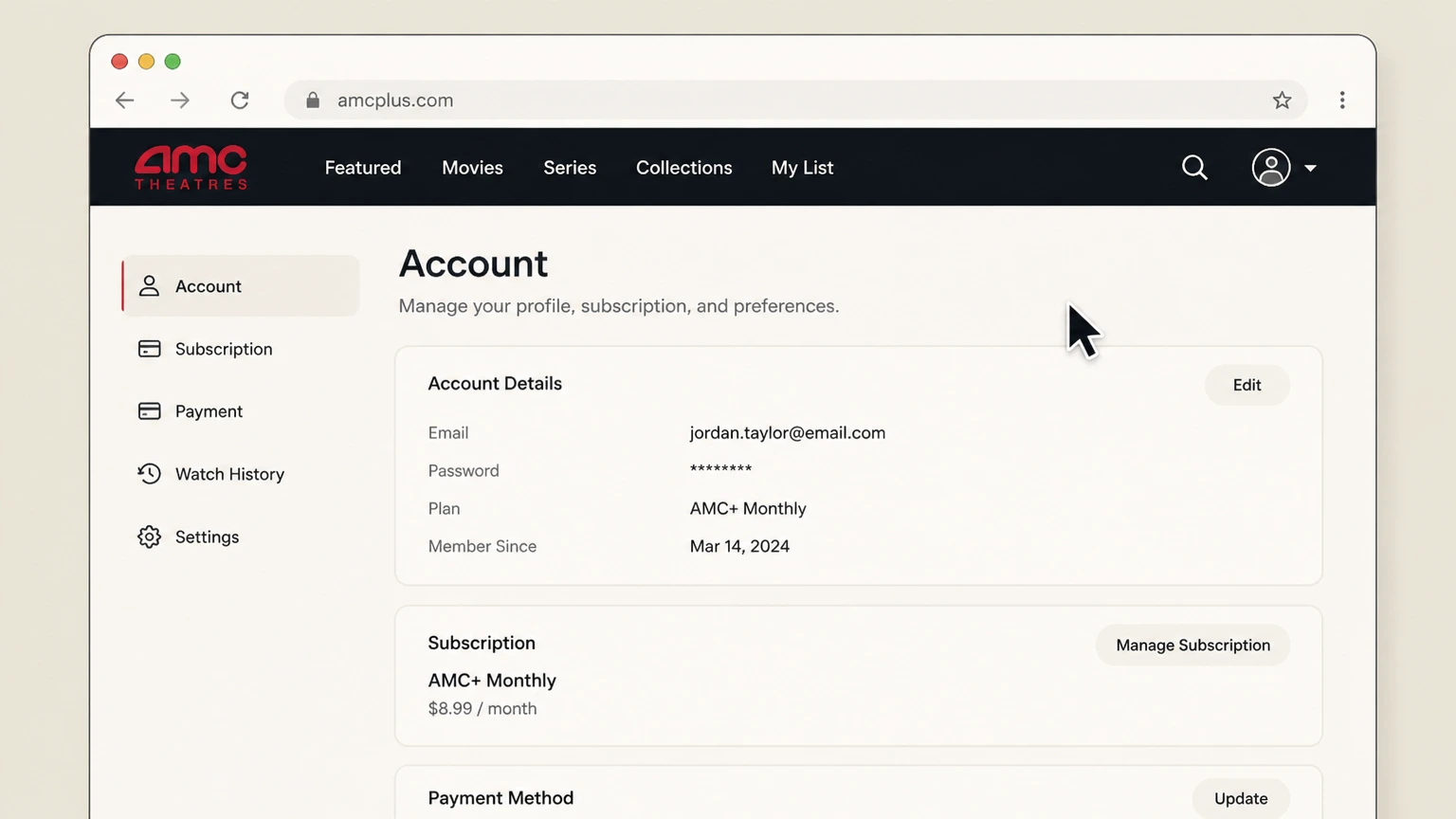Select Account in the sidebar

pos(241,286)
